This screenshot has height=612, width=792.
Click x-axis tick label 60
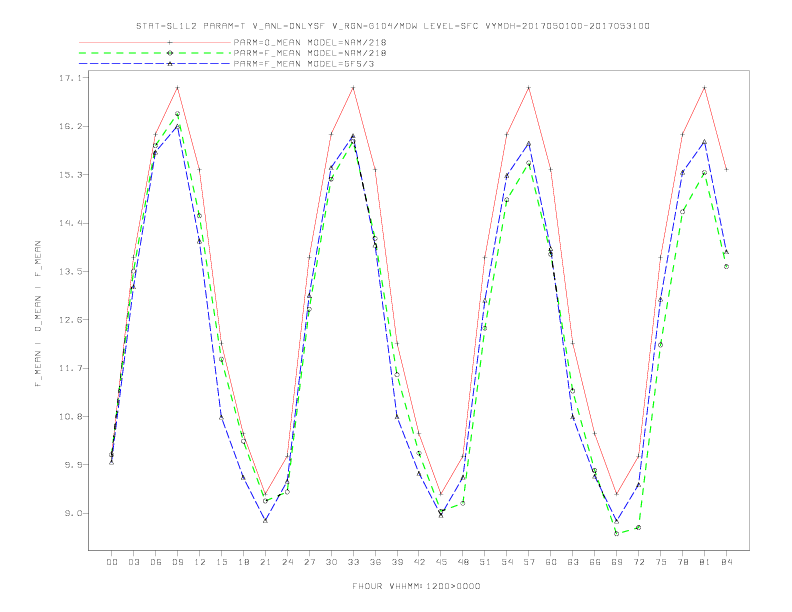pos(551,562)
